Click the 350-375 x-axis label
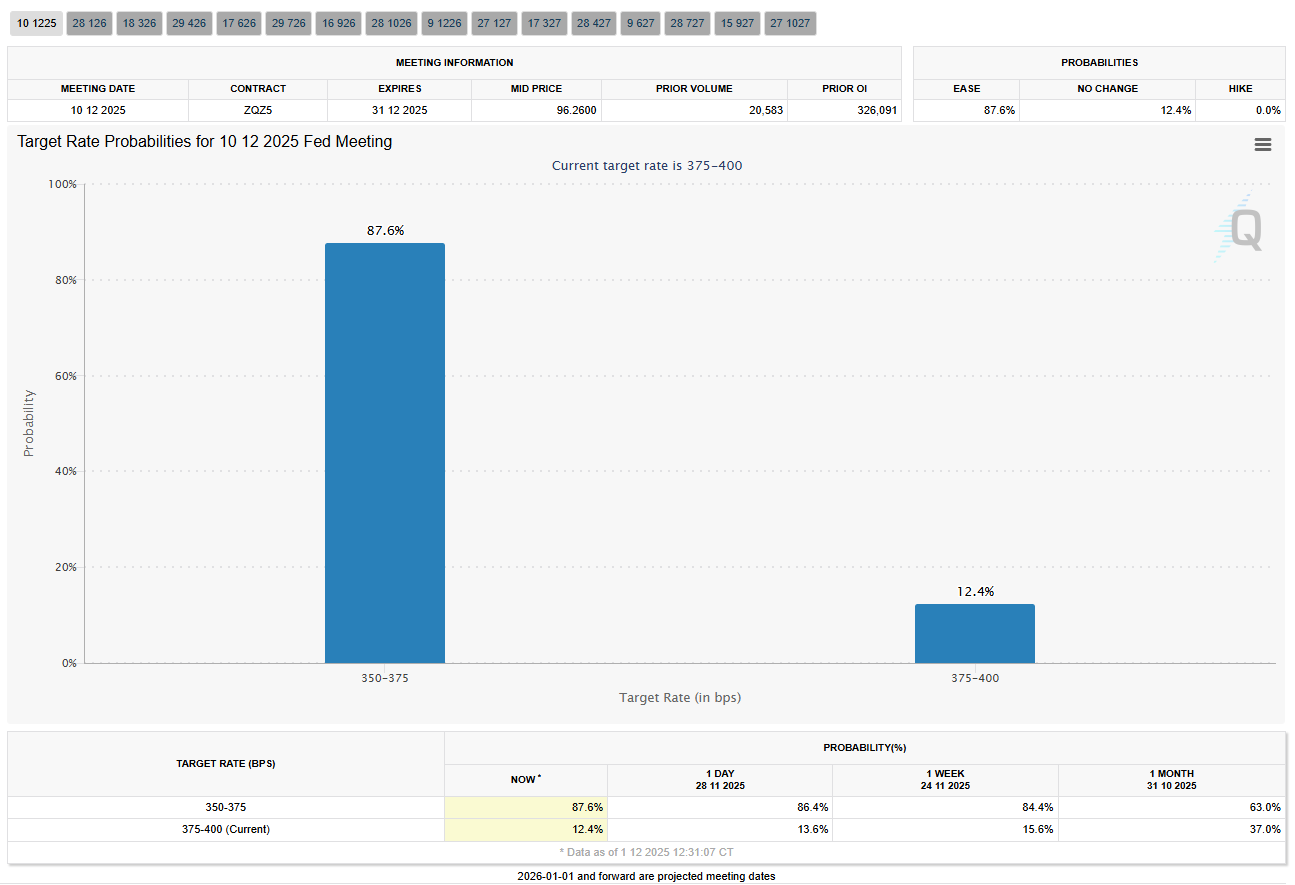The width and height of the screenshot is (1295, 885). (x=385, y=678)
